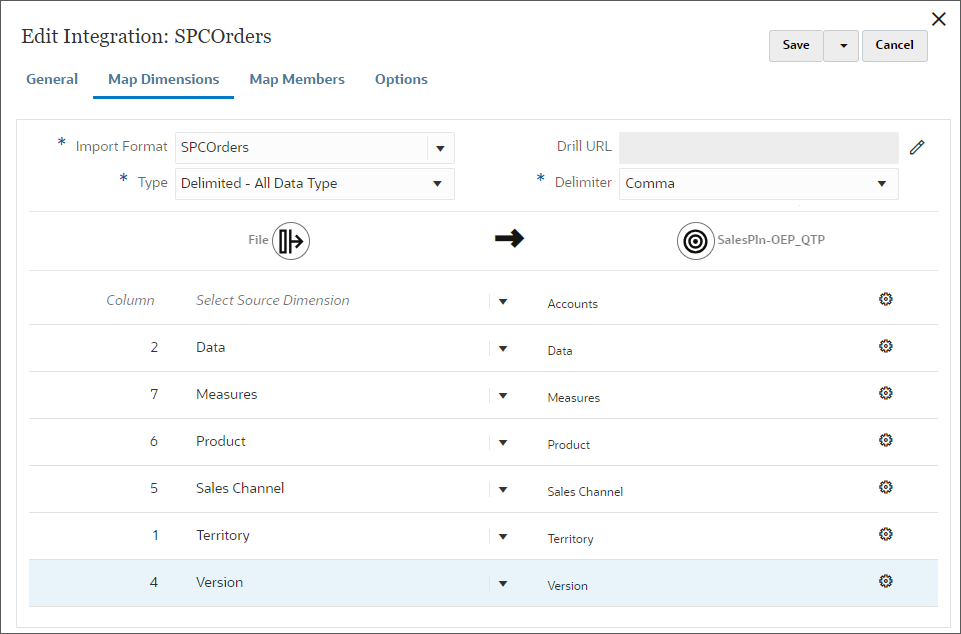This screenshot has width=961, height=634.
Task: Open gear settings for the Version dimension row
Action: tap(885, 580)
